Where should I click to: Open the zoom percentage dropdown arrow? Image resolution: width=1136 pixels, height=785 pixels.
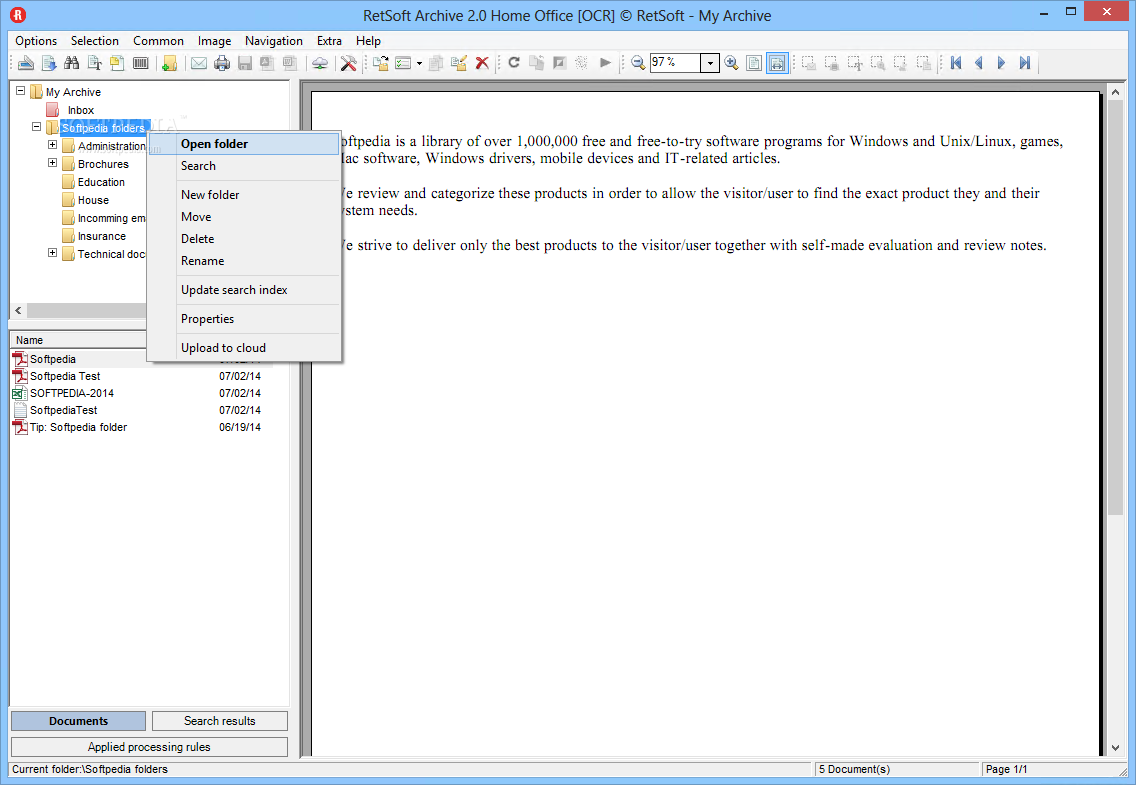pyautogui.click(x=710, y=63)
